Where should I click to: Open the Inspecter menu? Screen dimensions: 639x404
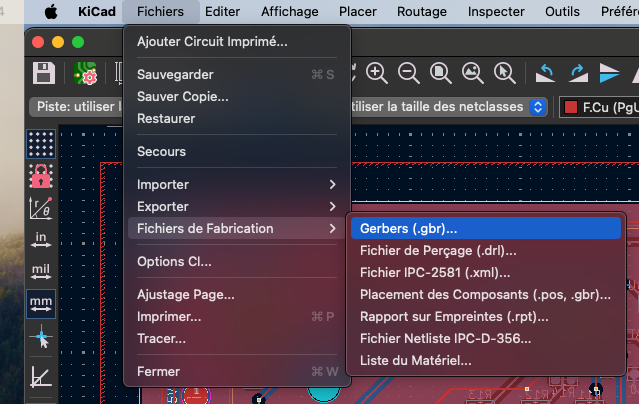(x=496, y=11)
